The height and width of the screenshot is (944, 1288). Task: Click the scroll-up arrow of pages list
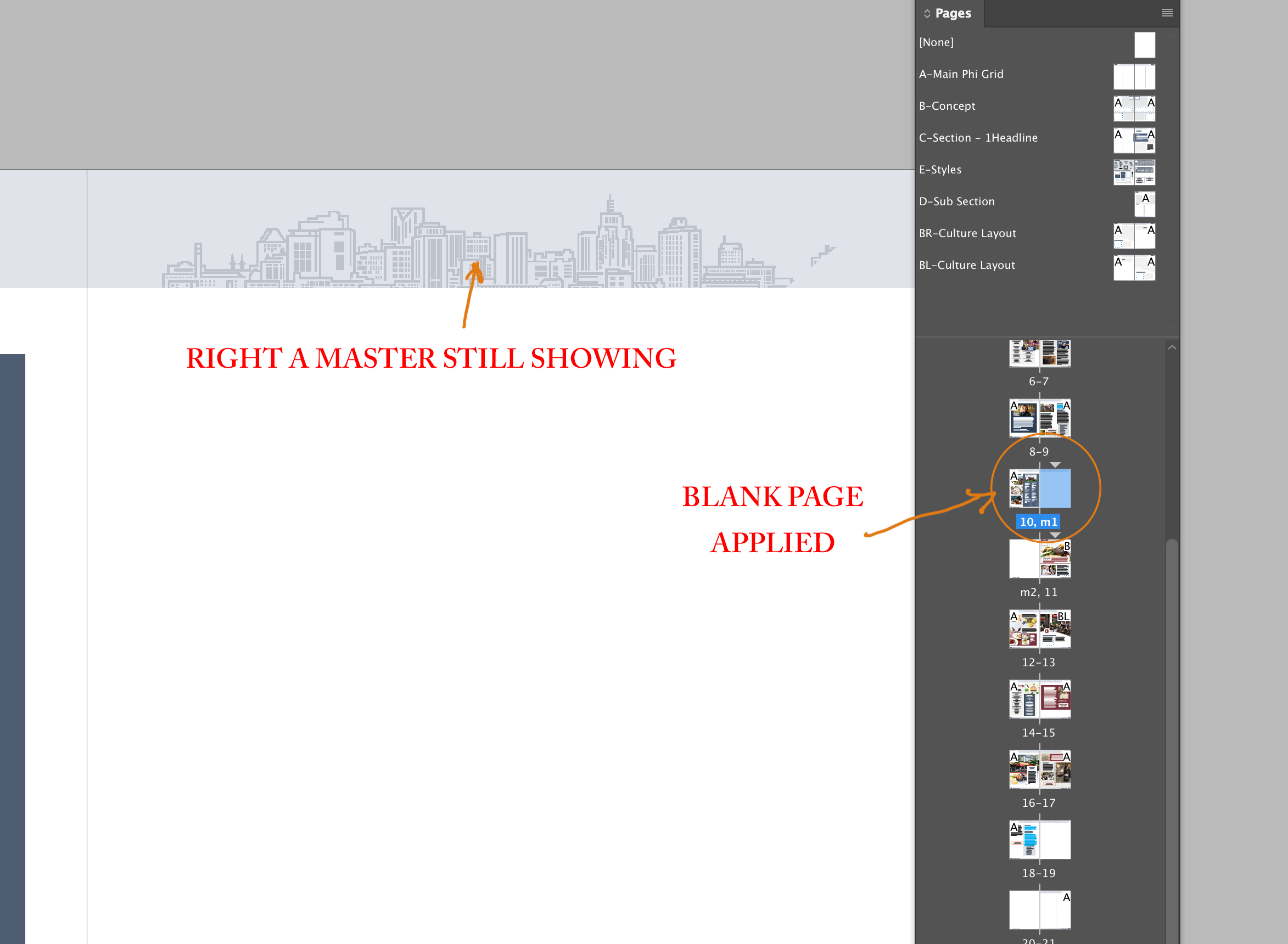coord(1172,347)
